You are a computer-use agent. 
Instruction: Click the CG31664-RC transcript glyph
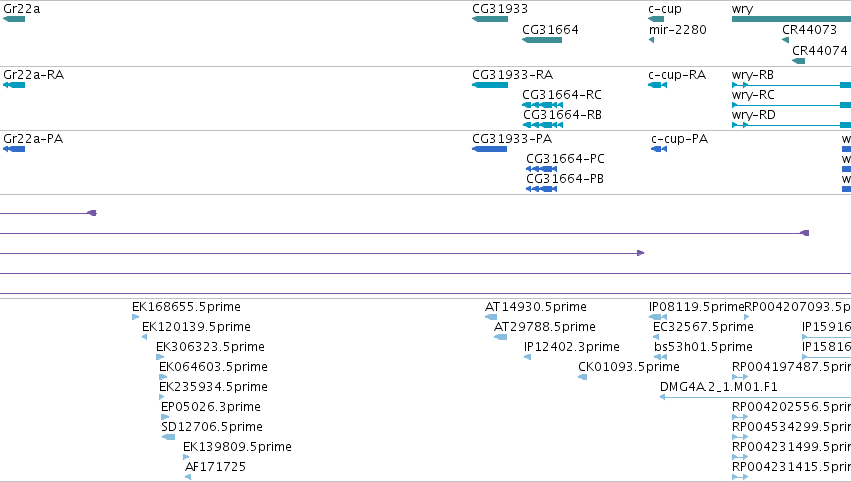543,105
